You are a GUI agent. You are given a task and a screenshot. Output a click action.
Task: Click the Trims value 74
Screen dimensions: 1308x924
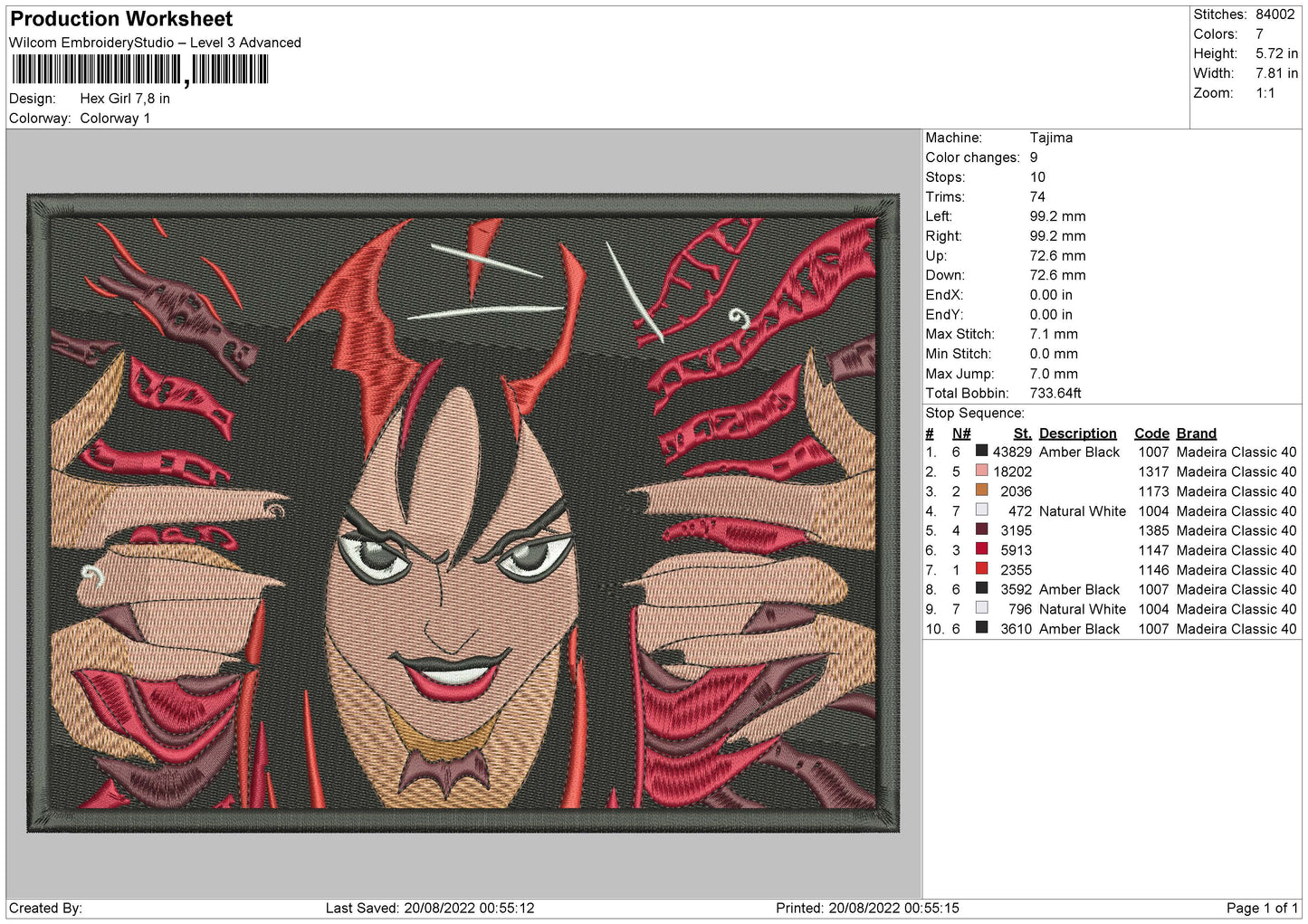click(x=1037, y=196)
